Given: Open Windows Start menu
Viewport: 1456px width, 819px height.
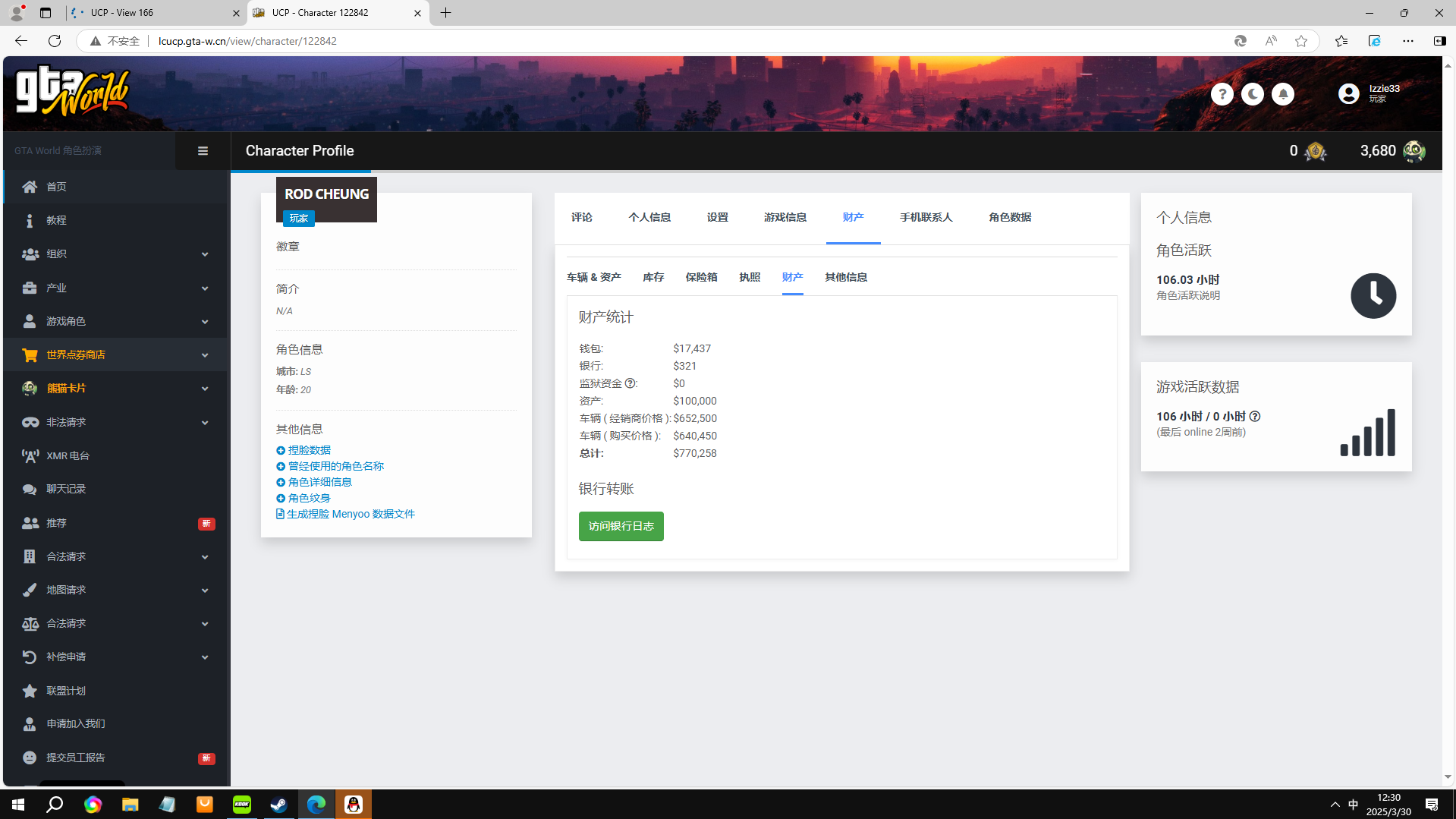Looking at the screenshot, I should [18, 805].
